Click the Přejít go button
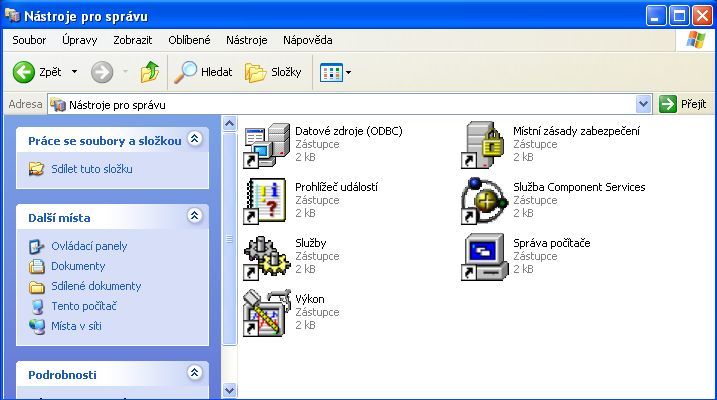Image resolution: width=717 pixels, height=400 pixels. [684, 105]
